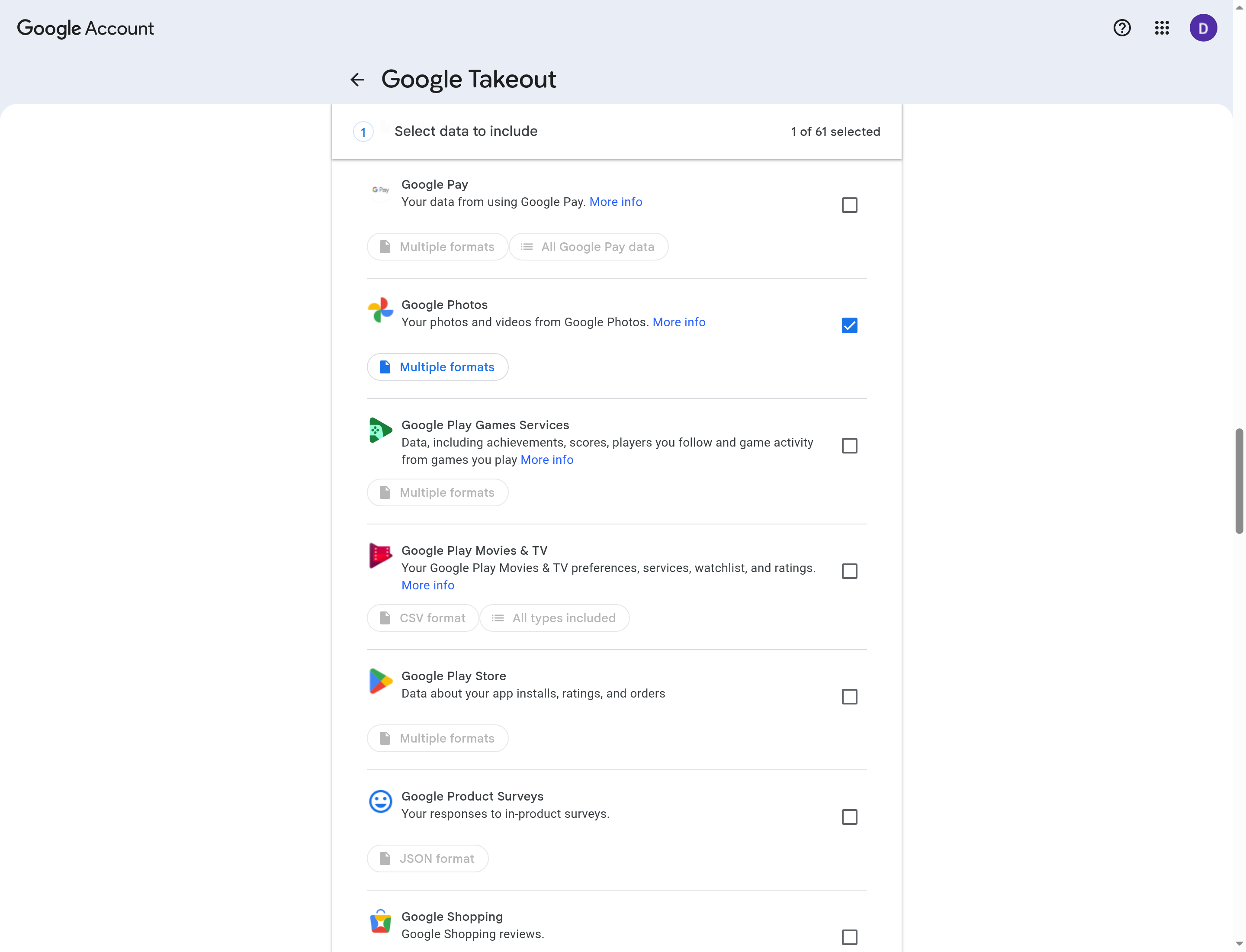Click the Google Play Movies & TV icon

(x=380, y=555)
